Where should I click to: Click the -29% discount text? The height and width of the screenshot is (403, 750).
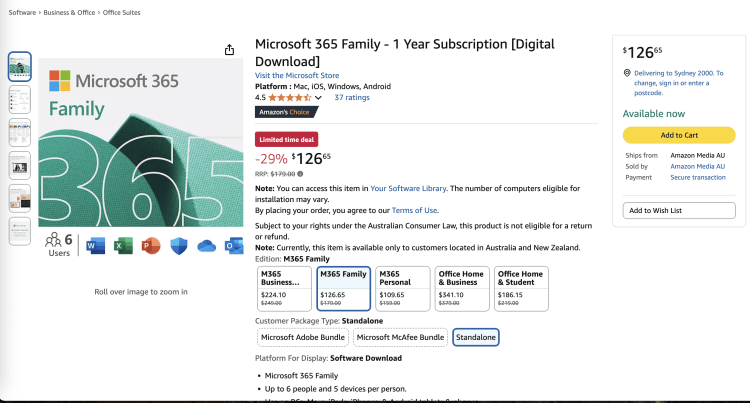point(271,159)
